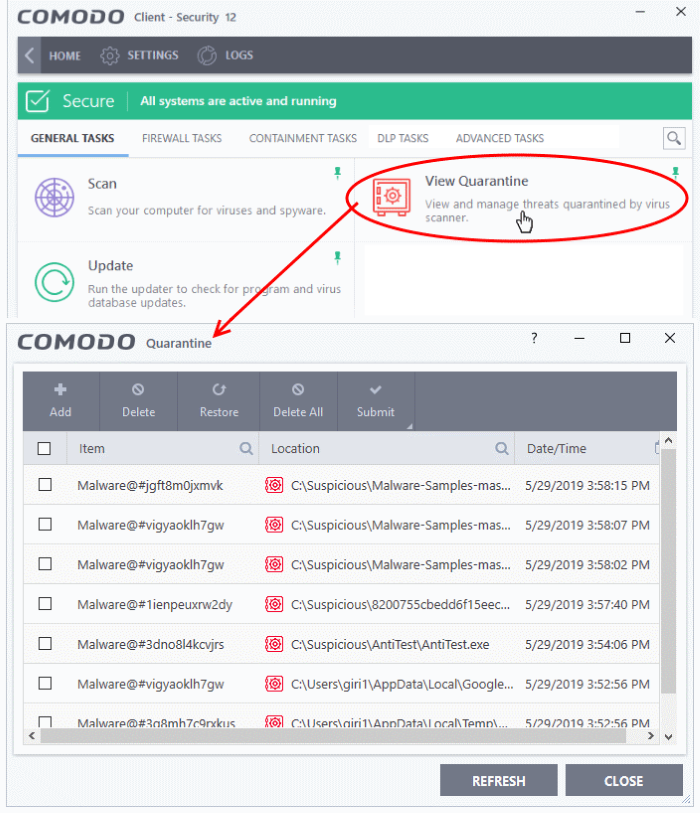Image resolution: width=700 pixels, height=813 pixels.
Task: Toggle the pin on View Quarantine task
Action: 675,173
